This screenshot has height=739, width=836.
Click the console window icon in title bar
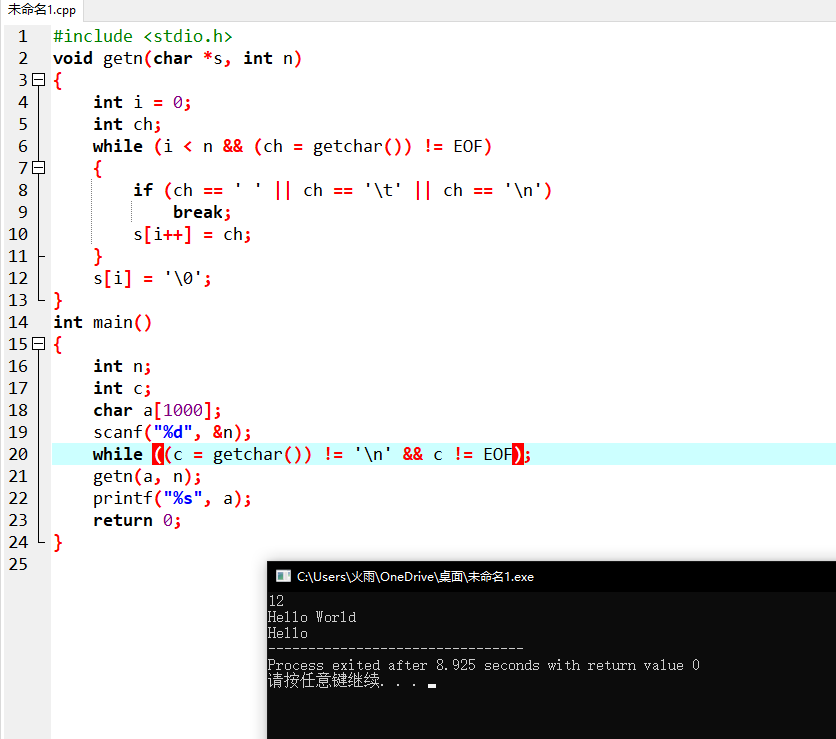click(x=283, y=576)
